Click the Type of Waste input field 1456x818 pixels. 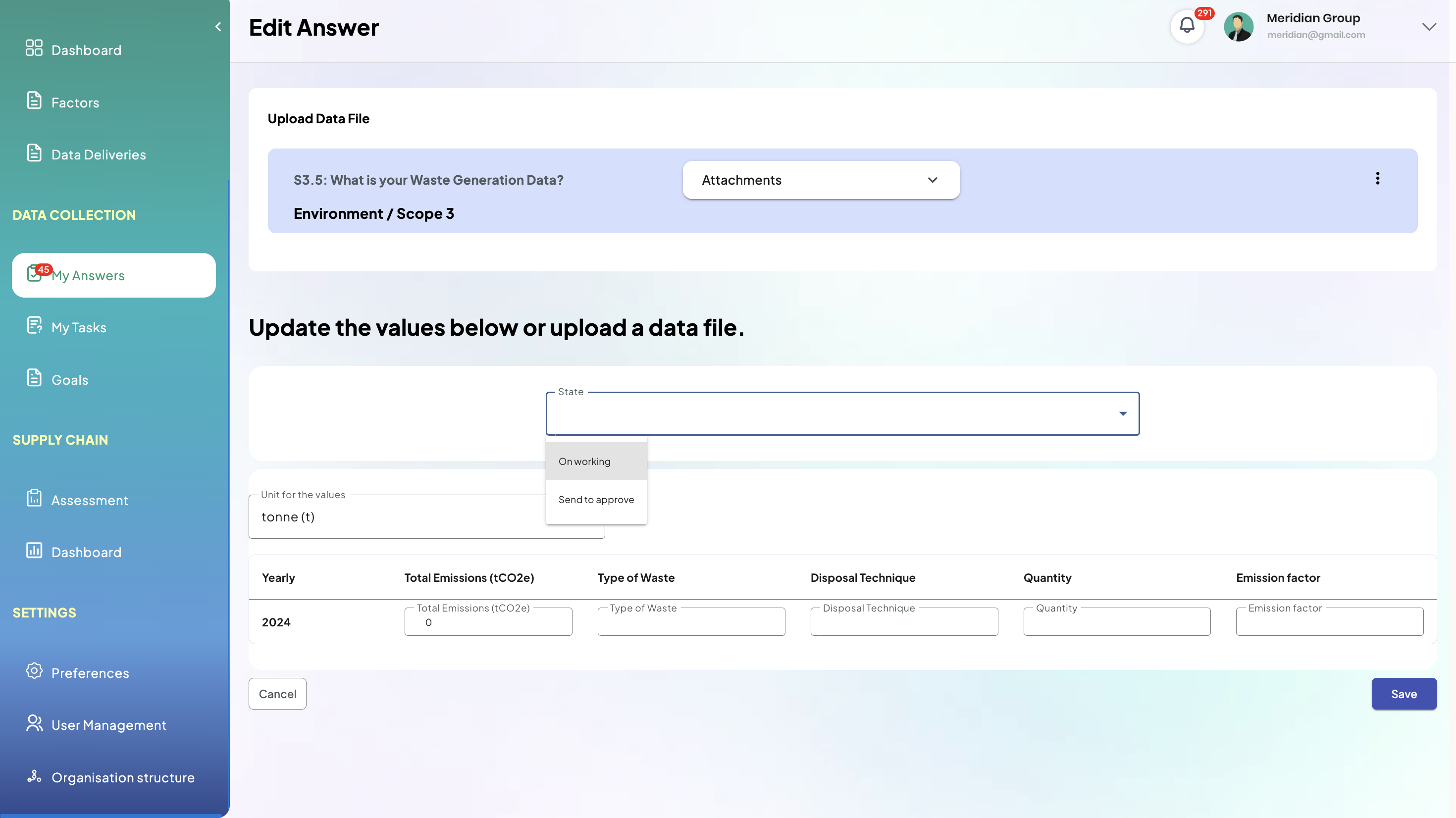coord(691,622)
